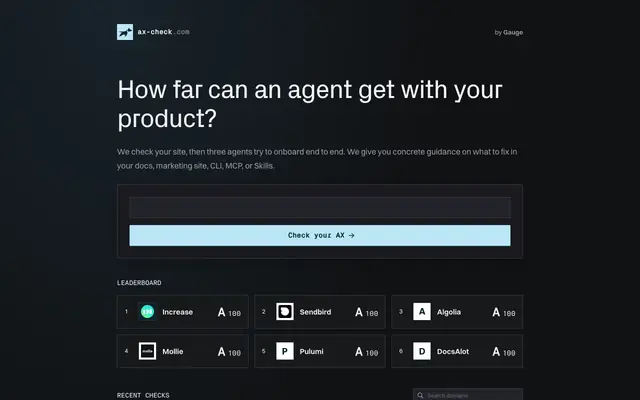Click the DocsAlot D logo icon
This screenshot has height=400, width=640.
[x=422, y=351]
